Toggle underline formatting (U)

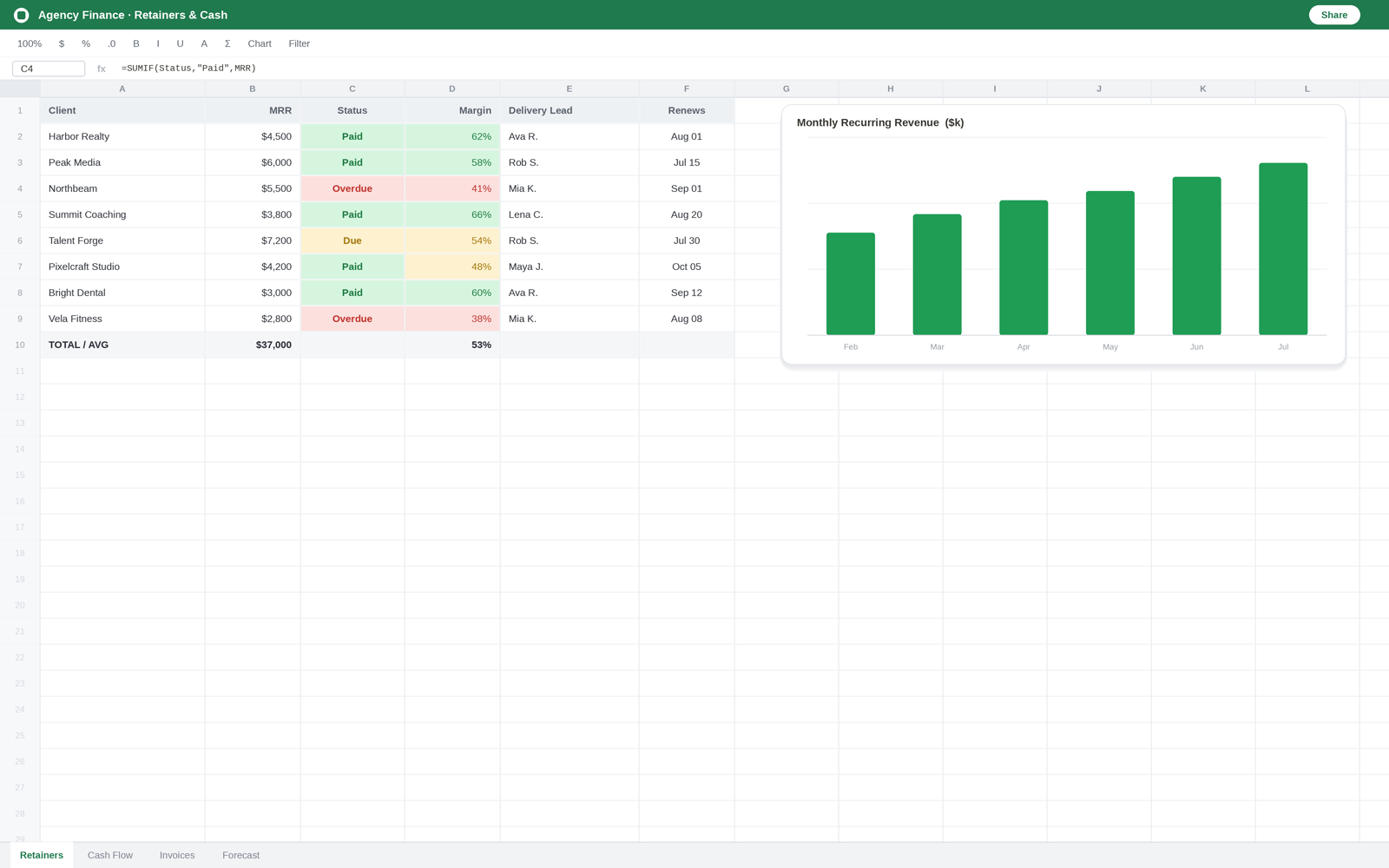point(181,43)
